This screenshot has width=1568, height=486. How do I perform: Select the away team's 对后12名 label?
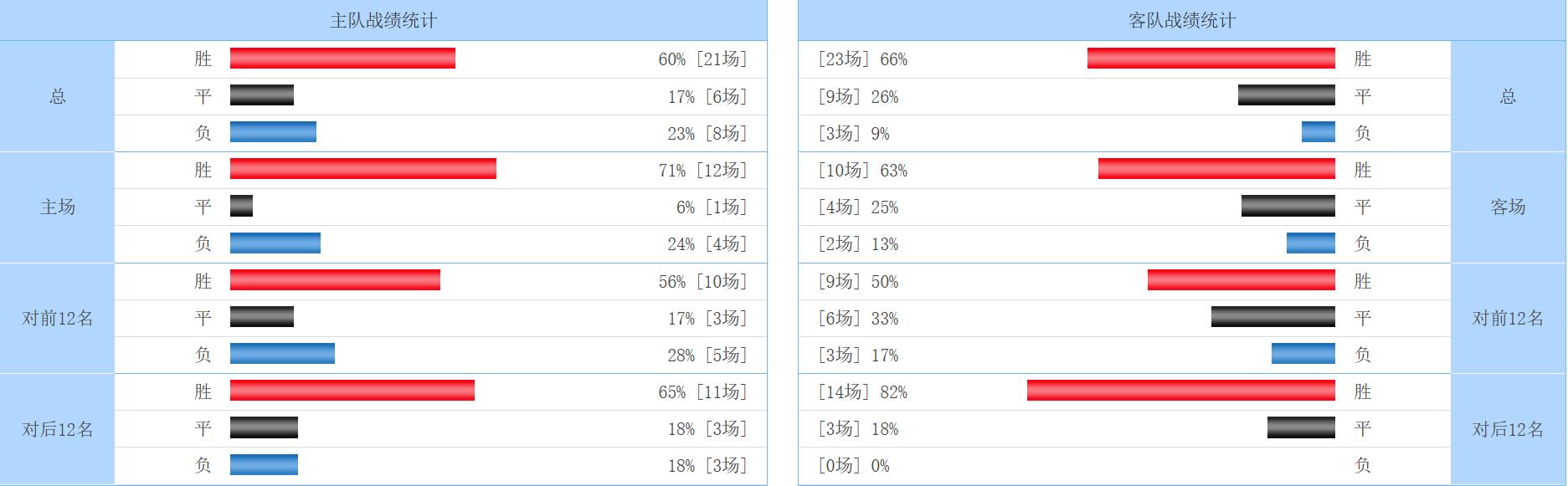click(1508, 429)
